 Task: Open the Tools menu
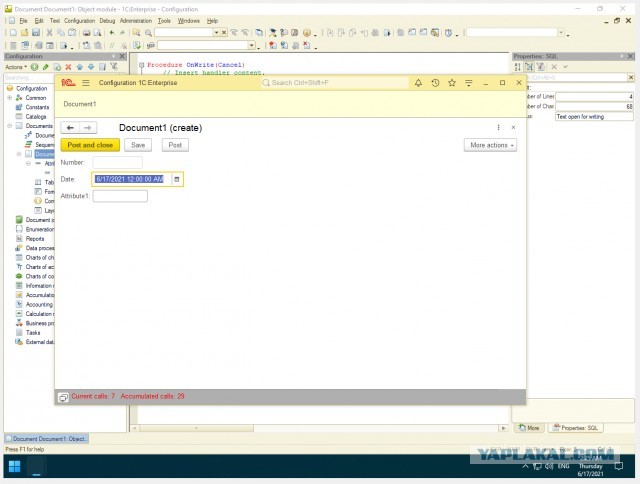(164, 21)
